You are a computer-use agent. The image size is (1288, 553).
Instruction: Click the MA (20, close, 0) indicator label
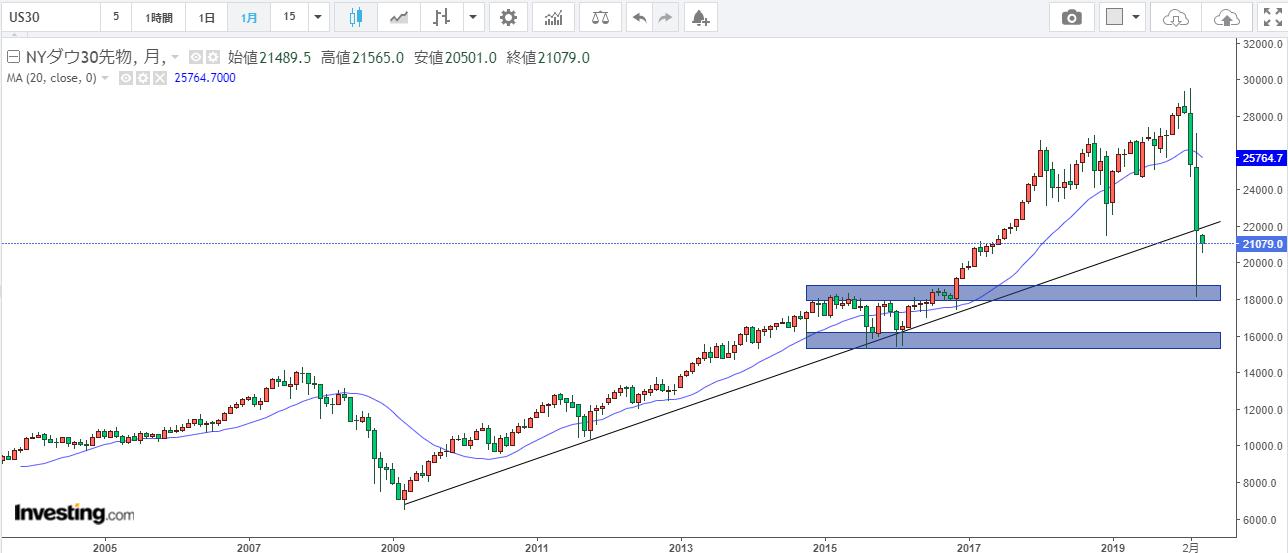[51, 78]
